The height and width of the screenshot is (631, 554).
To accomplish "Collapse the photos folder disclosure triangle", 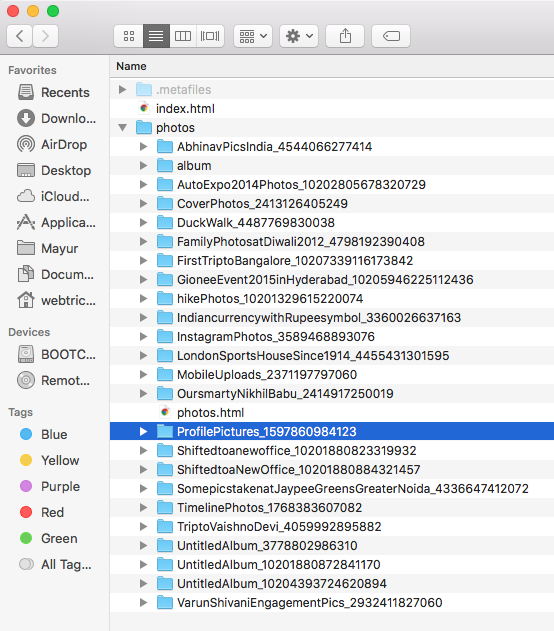I will (x=123, y=128).
